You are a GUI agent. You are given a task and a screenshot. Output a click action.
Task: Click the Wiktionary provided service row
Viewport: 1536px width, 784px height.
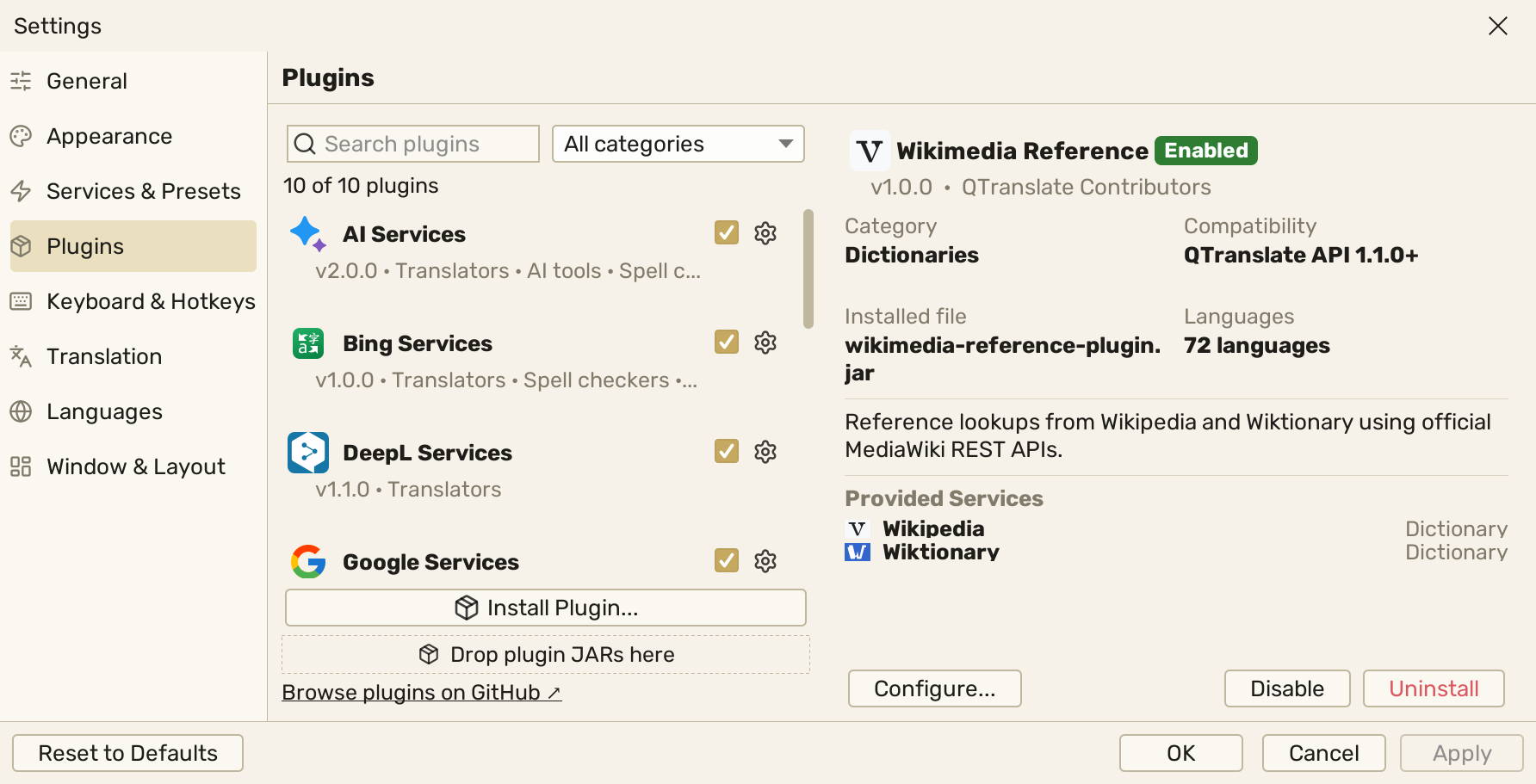click(1176, 552)
